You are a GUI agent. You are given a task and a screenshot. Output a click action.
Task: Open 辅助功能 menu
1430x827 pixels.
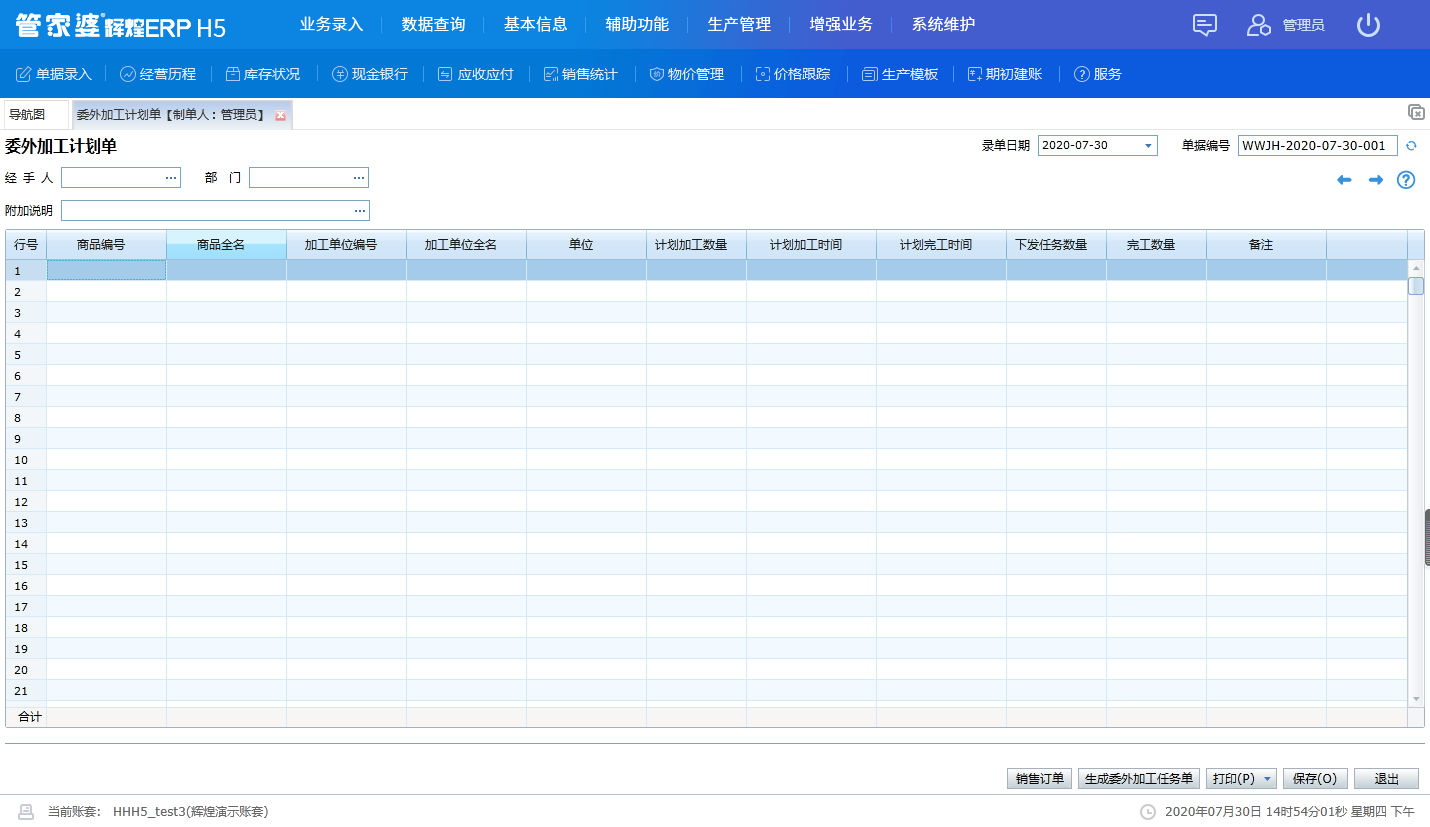(637, 24)
